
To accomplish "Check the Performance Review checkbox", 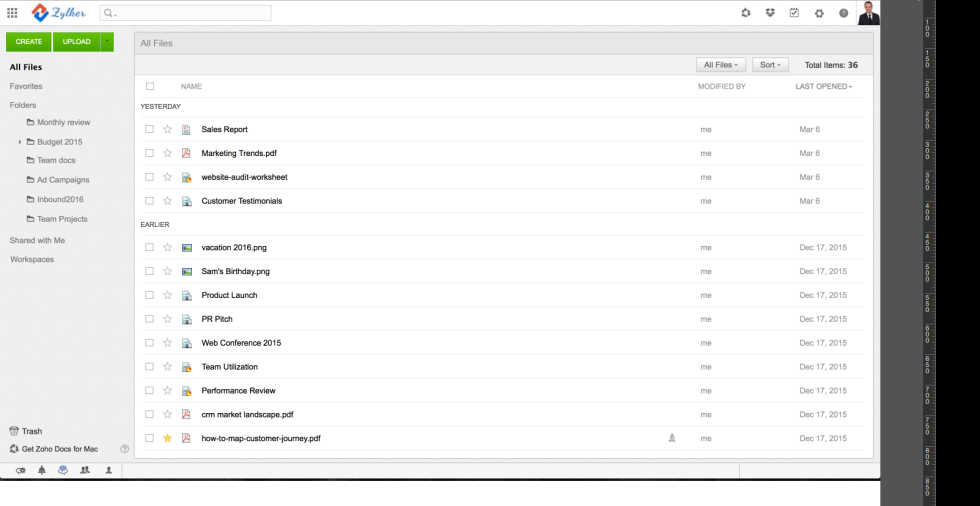I will coord(149,390).
